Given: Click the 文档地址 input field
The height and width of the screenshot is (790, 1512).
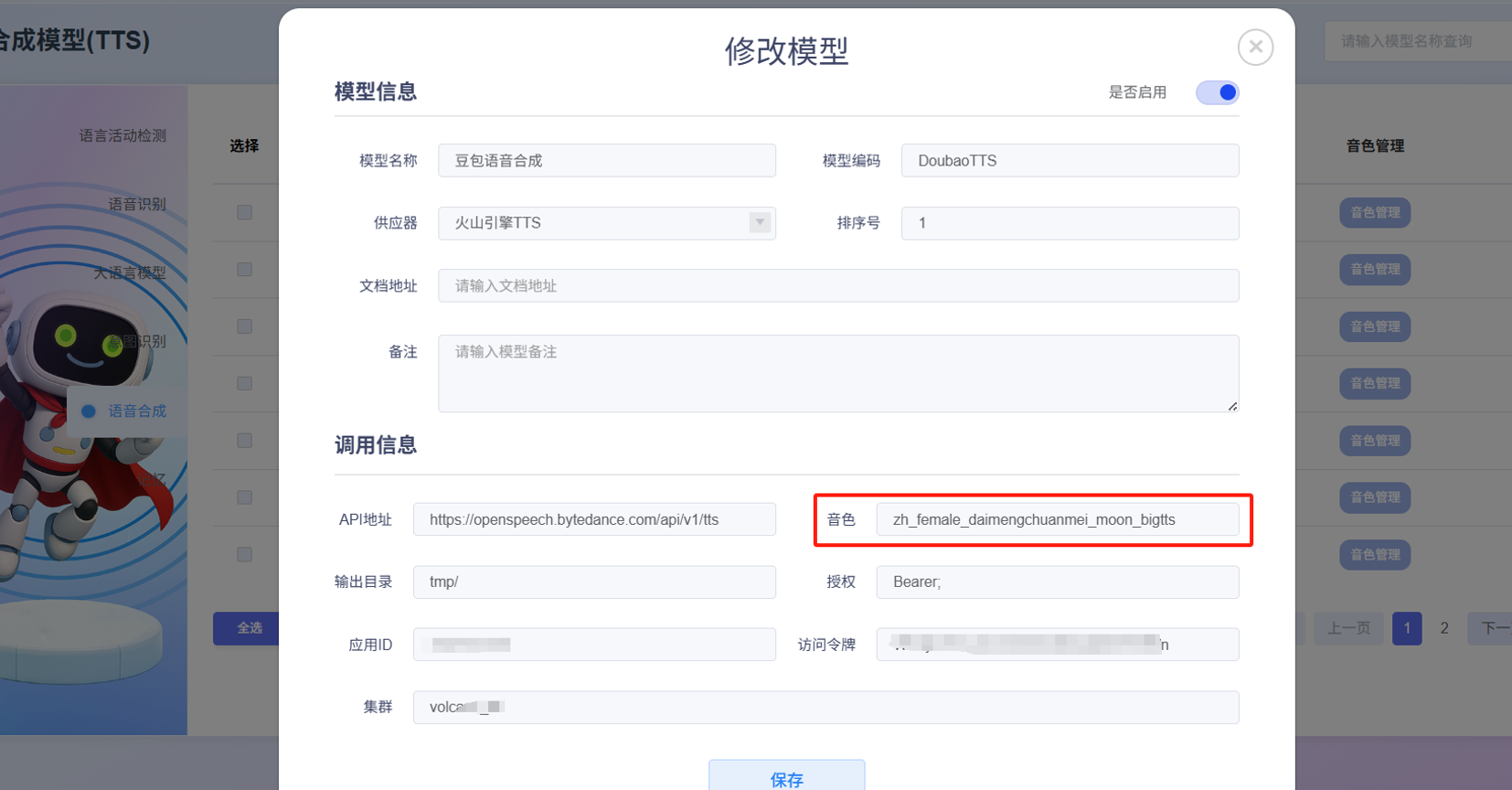Looking at the screenshot, I should (837, 286).
